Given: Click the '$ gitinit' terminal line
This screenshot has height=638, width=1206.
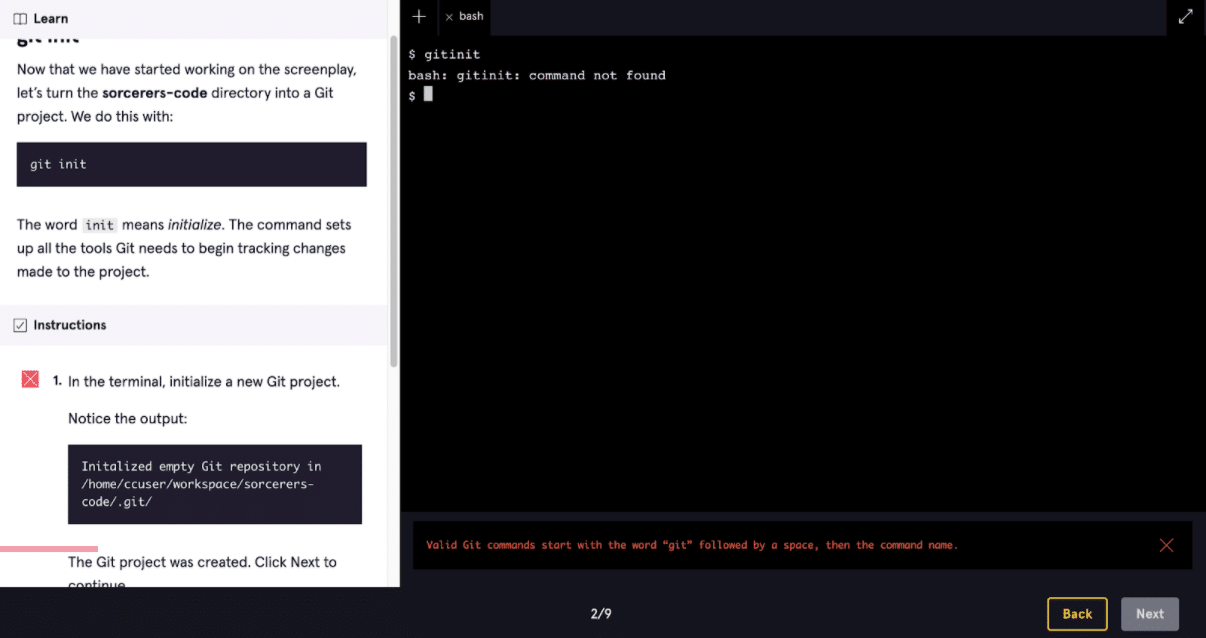Looking at the screenshot, I should pyautogui.click(x=444, y=54).
